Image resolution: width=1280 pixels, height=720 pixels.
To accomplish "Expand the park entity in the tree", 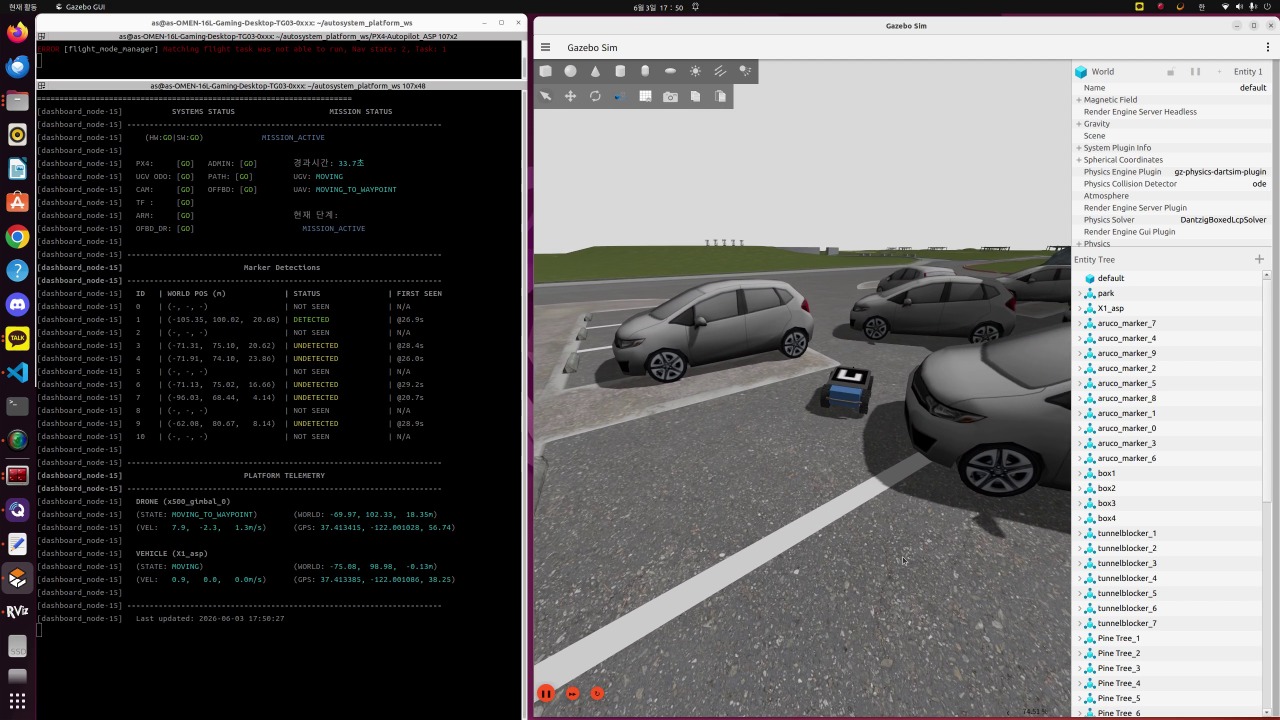I will coord(1080,293).
